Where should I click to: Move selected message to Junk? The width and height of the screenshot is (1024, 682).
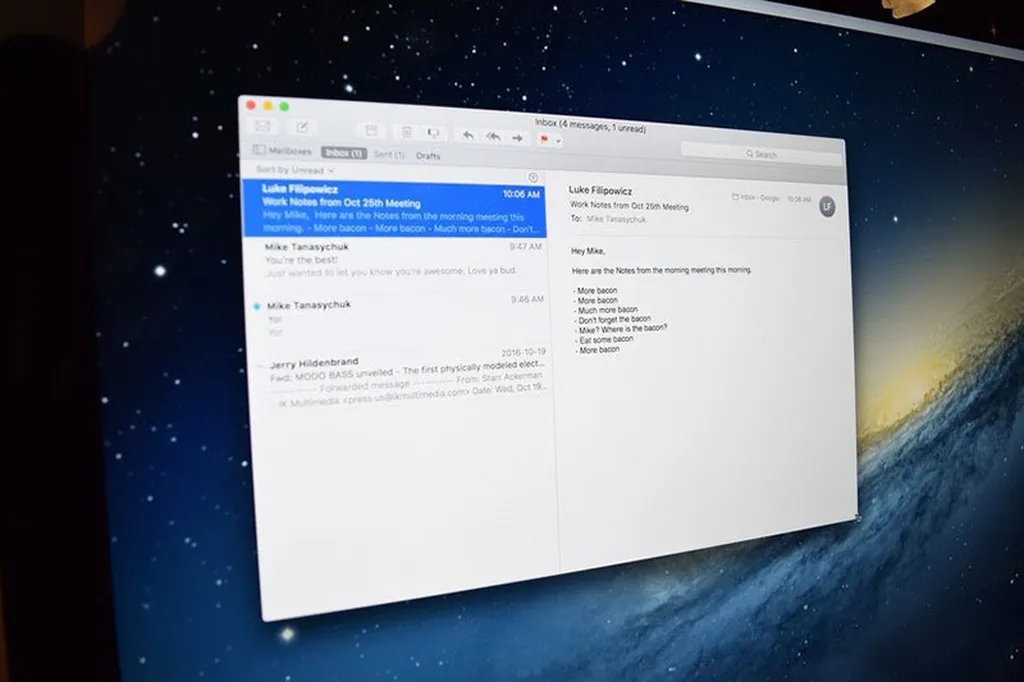click(x=433, y=133)
